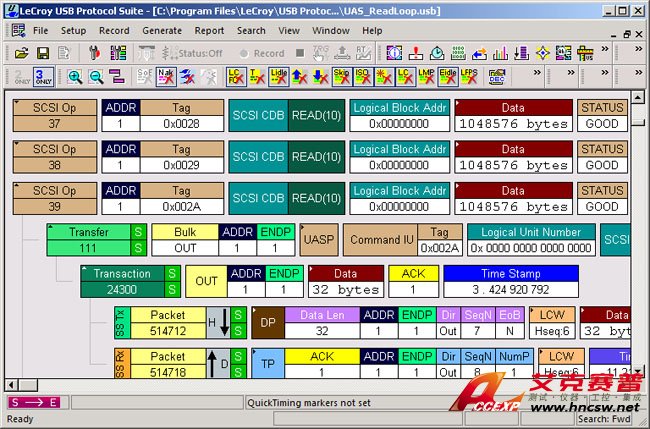Open the Report menu

pos(209,31)
